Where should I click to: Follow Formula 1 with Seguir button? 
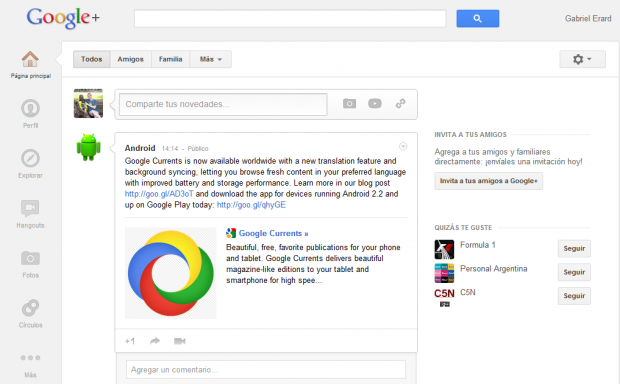coord(574,248)
